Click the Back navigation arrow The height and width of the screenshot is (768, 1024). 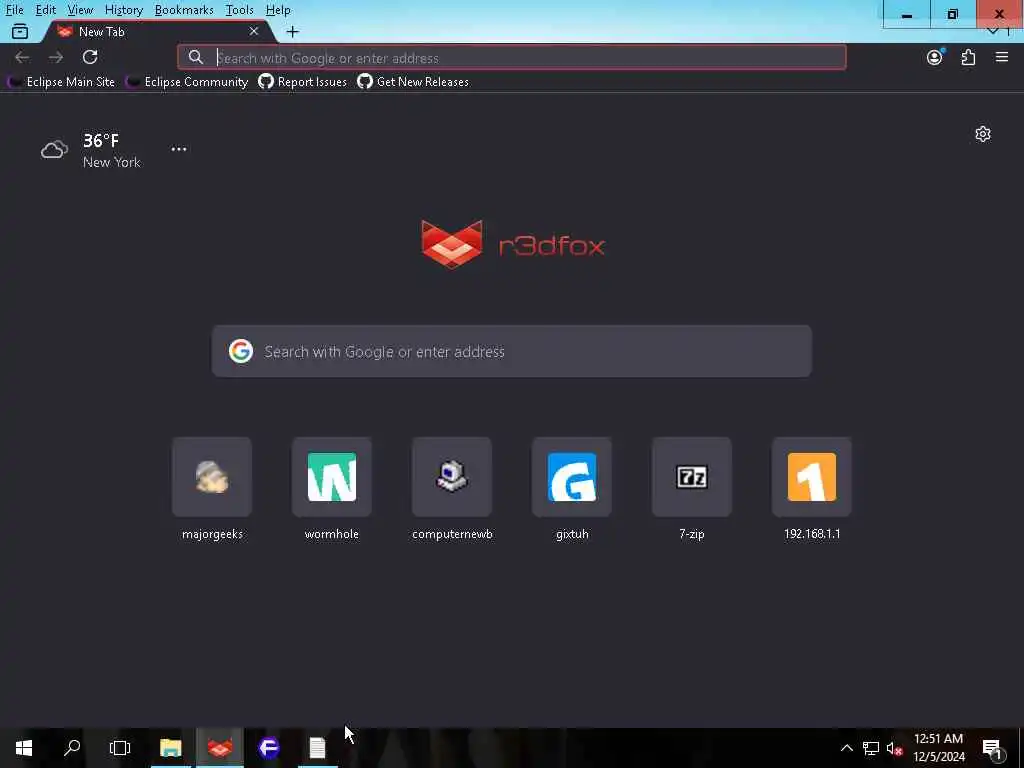22,57
